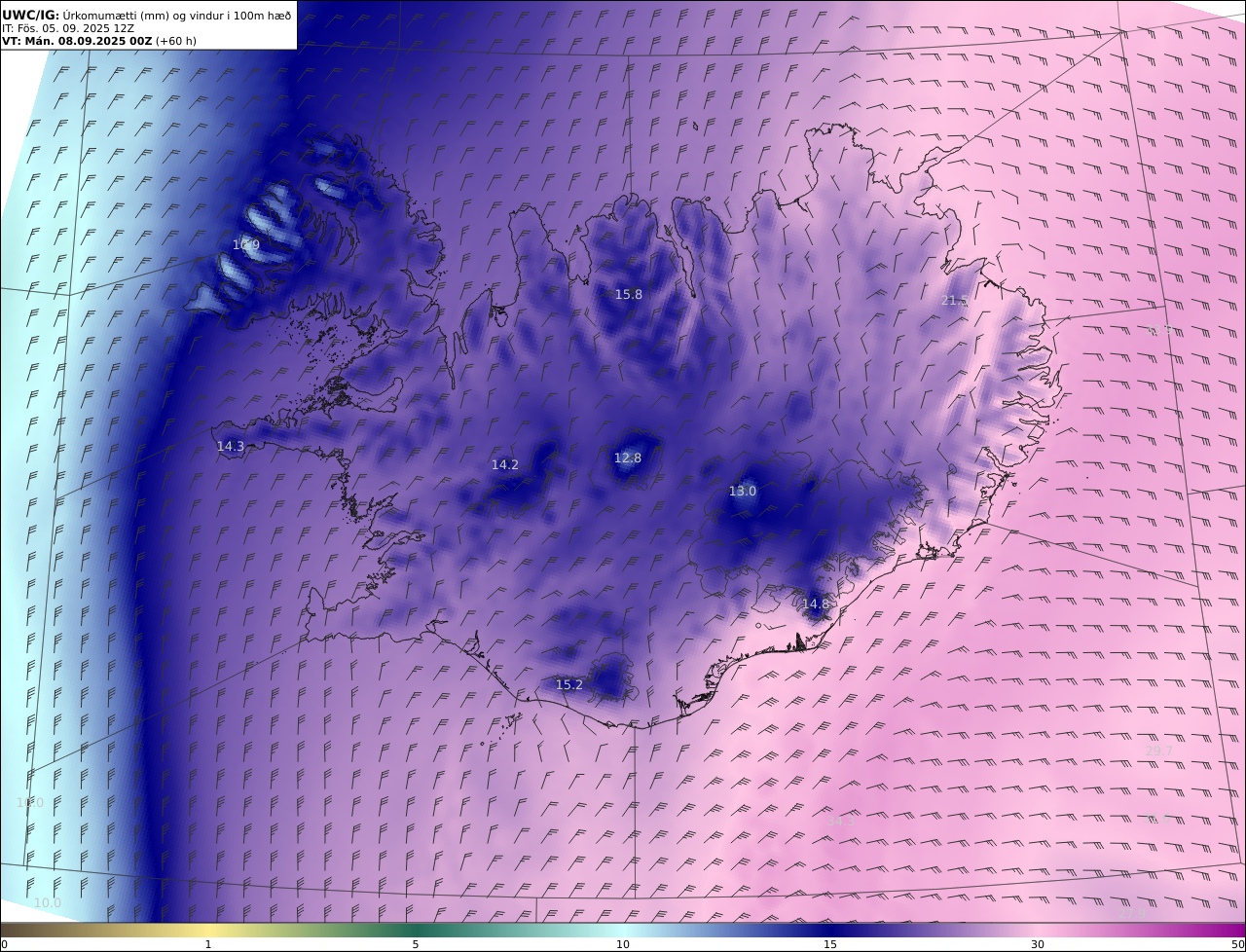Click the 50 tick label on the color scale
The image size is (1246, 952).
[1238, 944]
